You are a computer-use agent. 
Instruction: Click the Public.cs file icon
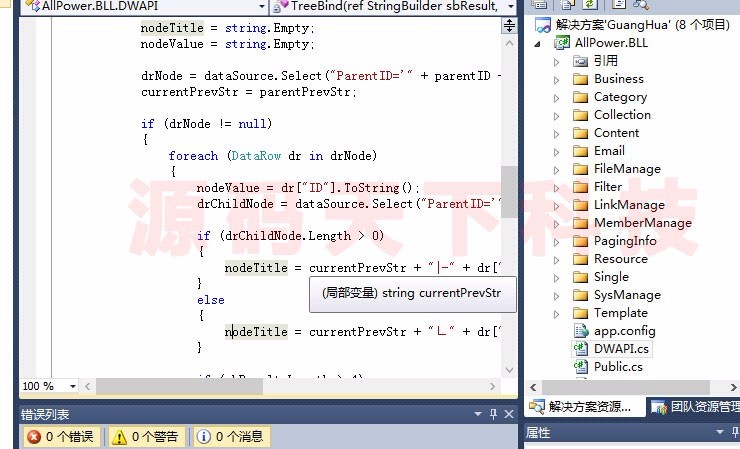(580, 367)
